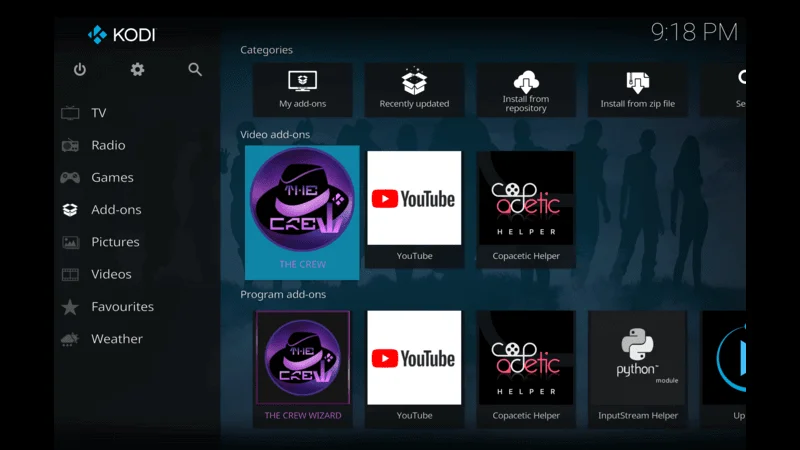The image size is (800, 450).
Task: Click the Radio icon in sidebar
Action: tap(70, 145)
